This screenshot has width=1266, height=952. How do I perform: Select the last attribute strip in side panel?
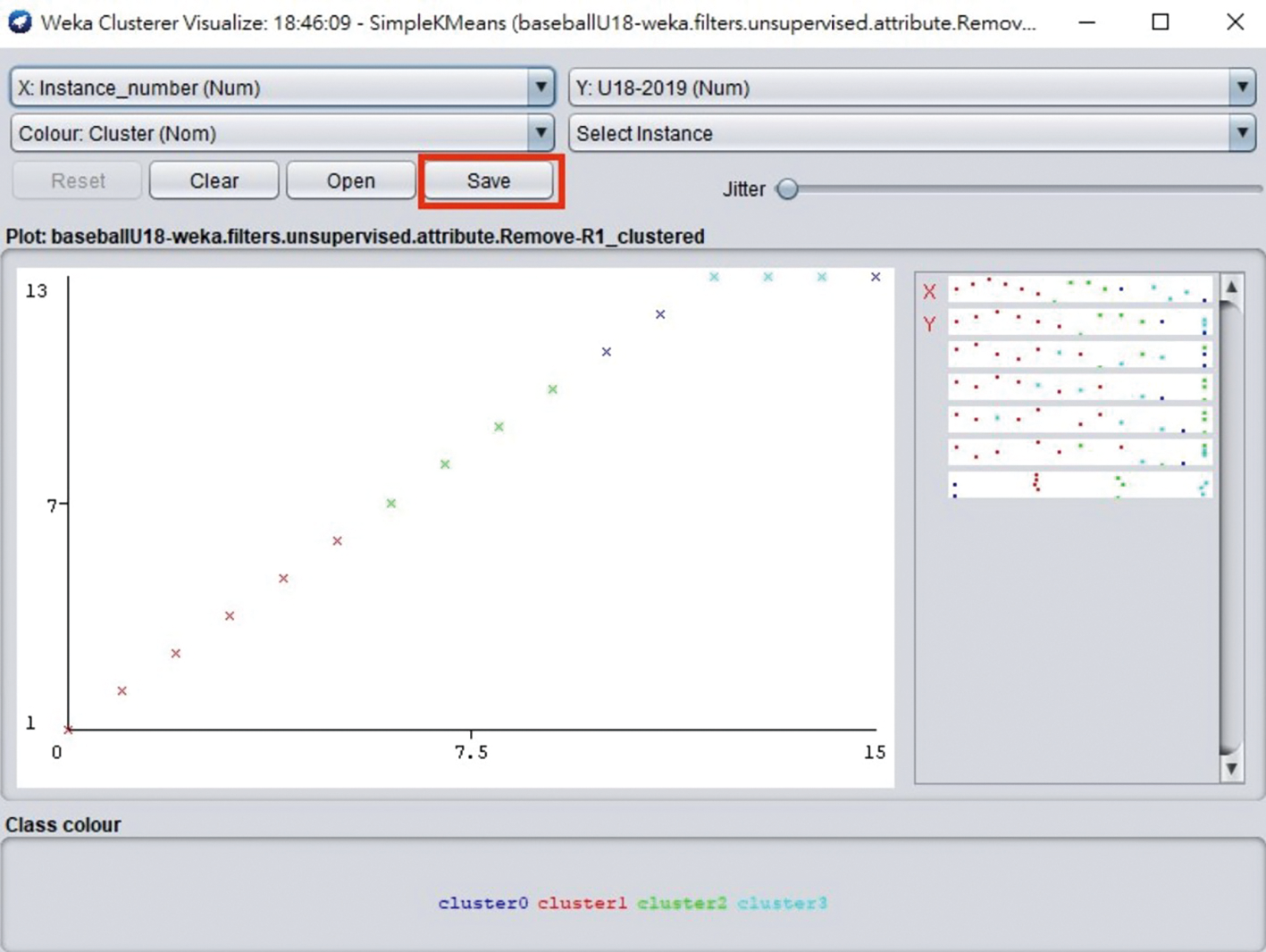[x=1080, y=485]
